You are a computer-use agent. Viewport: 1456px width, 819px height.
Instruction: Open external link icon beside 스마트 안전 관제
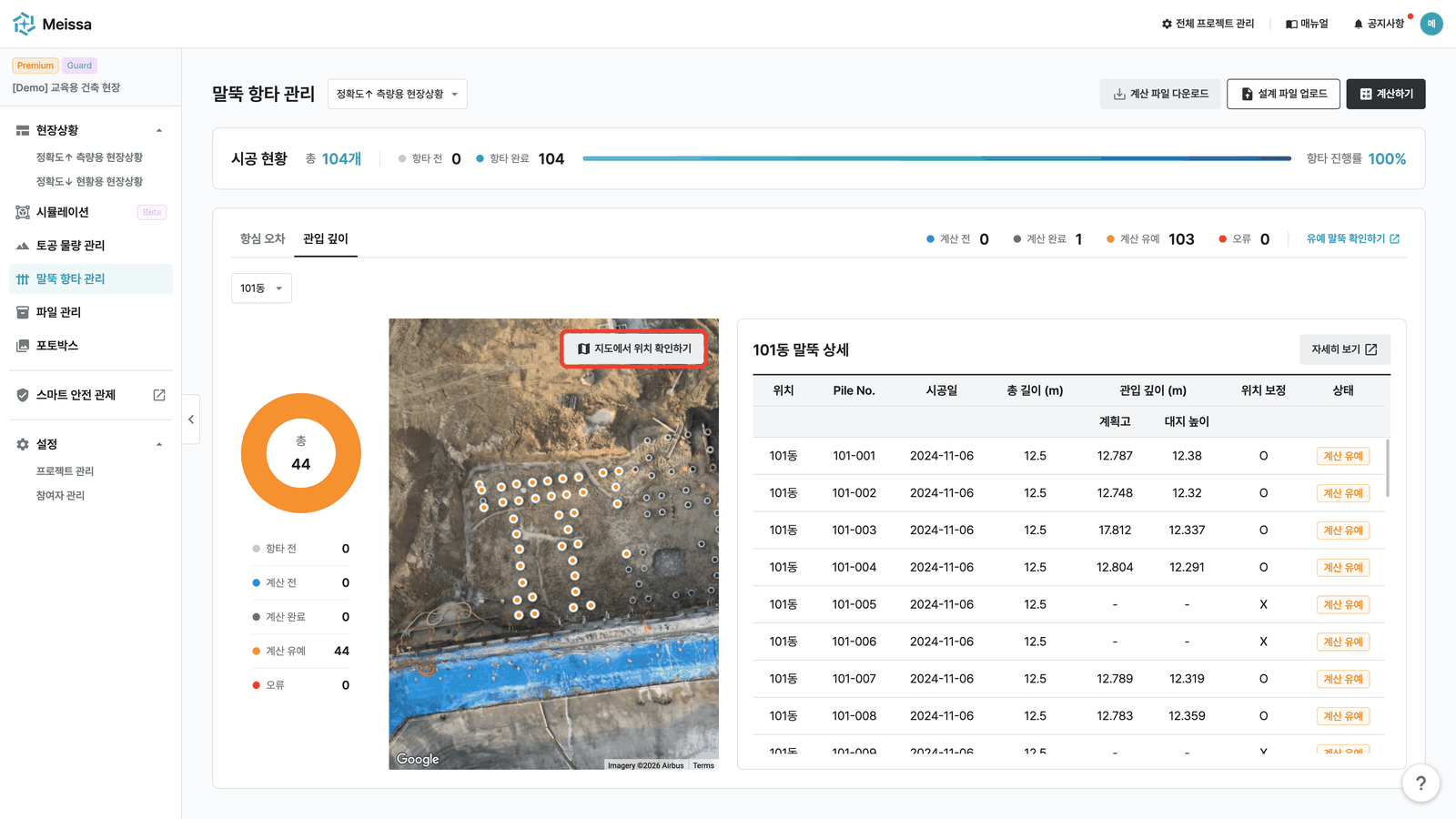159,395
